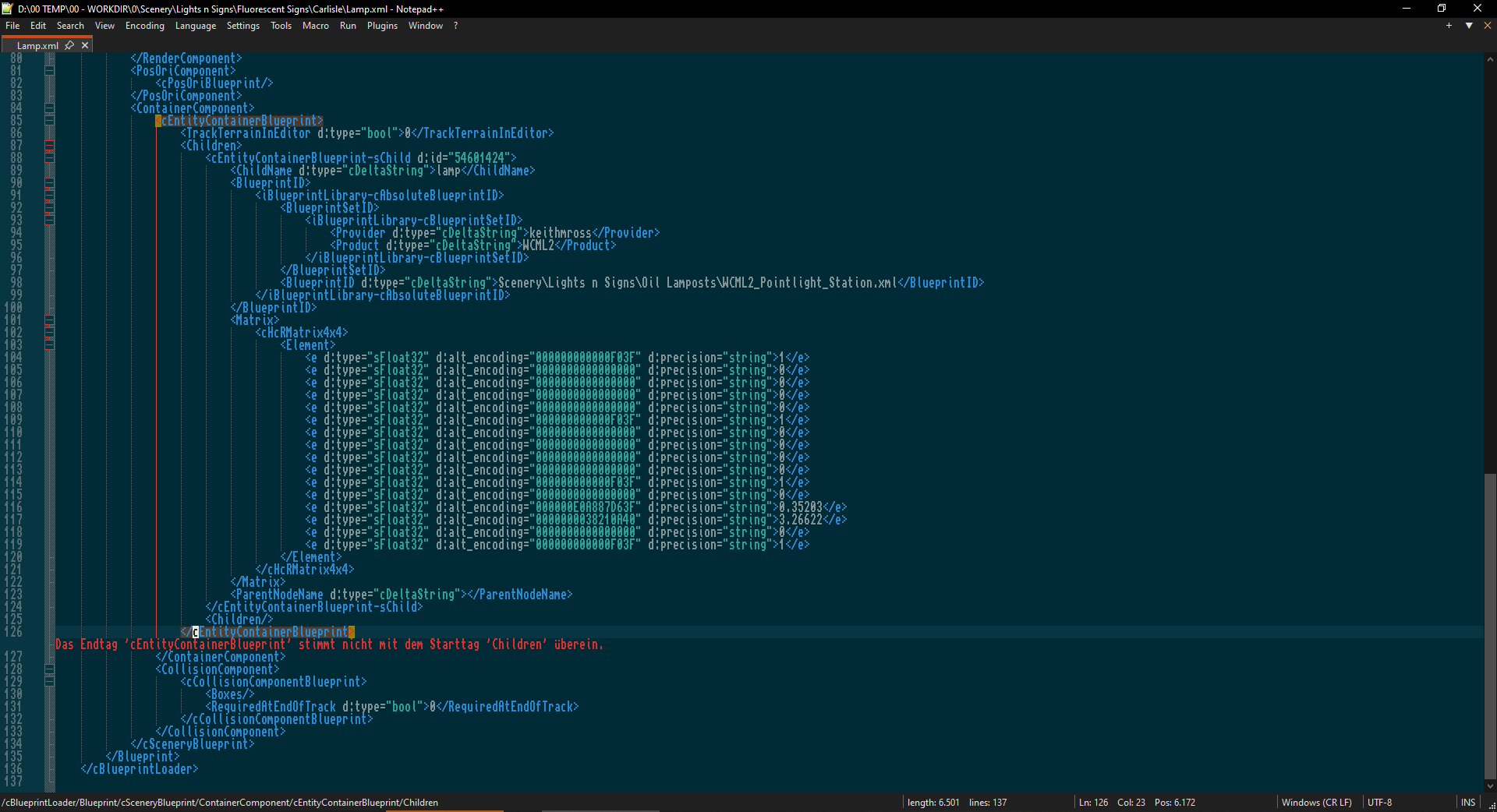Collapse cHcRMatrix4x4 fold at line 102
The width and height of the screenshot is (1497, 812).
(x=50, y=333)
